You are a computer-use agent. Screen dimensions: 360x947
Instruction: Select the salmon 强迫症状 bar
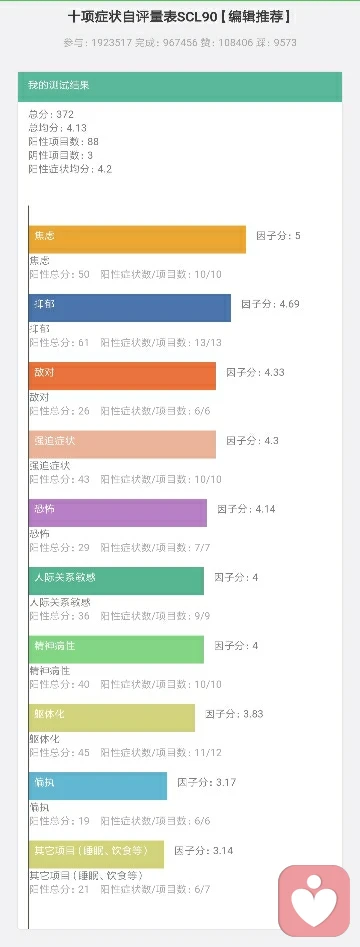(x=122, y=444)
